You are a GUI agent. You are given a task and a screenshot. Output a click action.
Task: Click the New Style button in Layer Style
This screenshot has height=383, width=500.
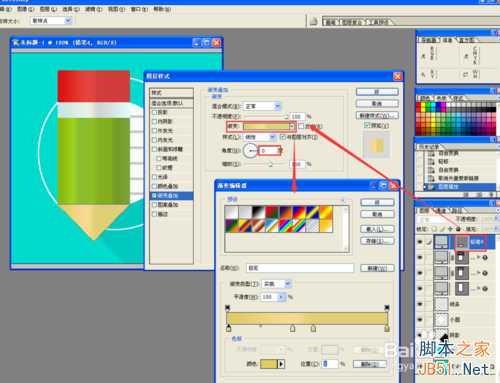(377, 115)
